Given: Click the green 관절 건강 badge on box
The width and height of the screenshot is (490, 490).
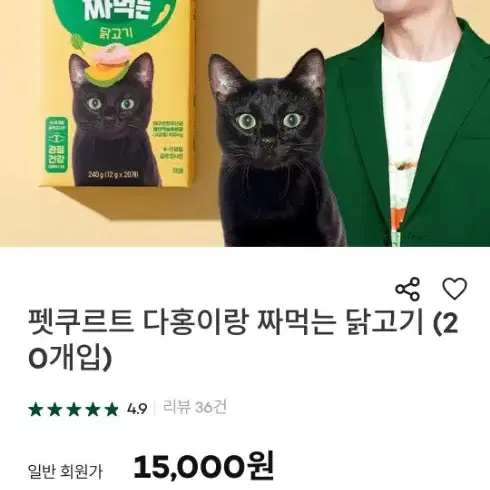Looking at the screenshot, I should tap(56, 144).
